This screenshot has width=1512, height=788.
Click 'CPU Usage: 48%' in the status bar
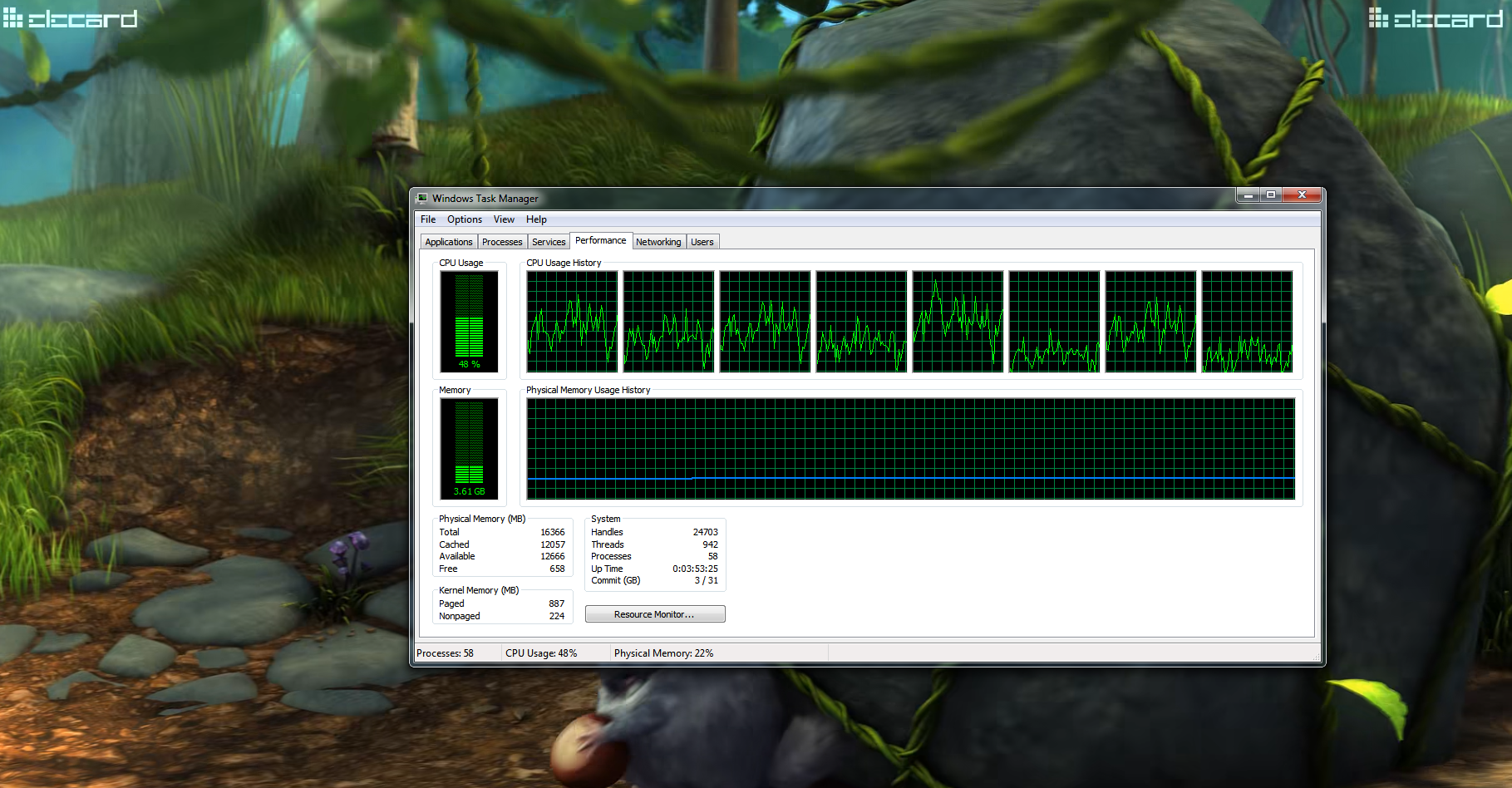tap(541, 653)
